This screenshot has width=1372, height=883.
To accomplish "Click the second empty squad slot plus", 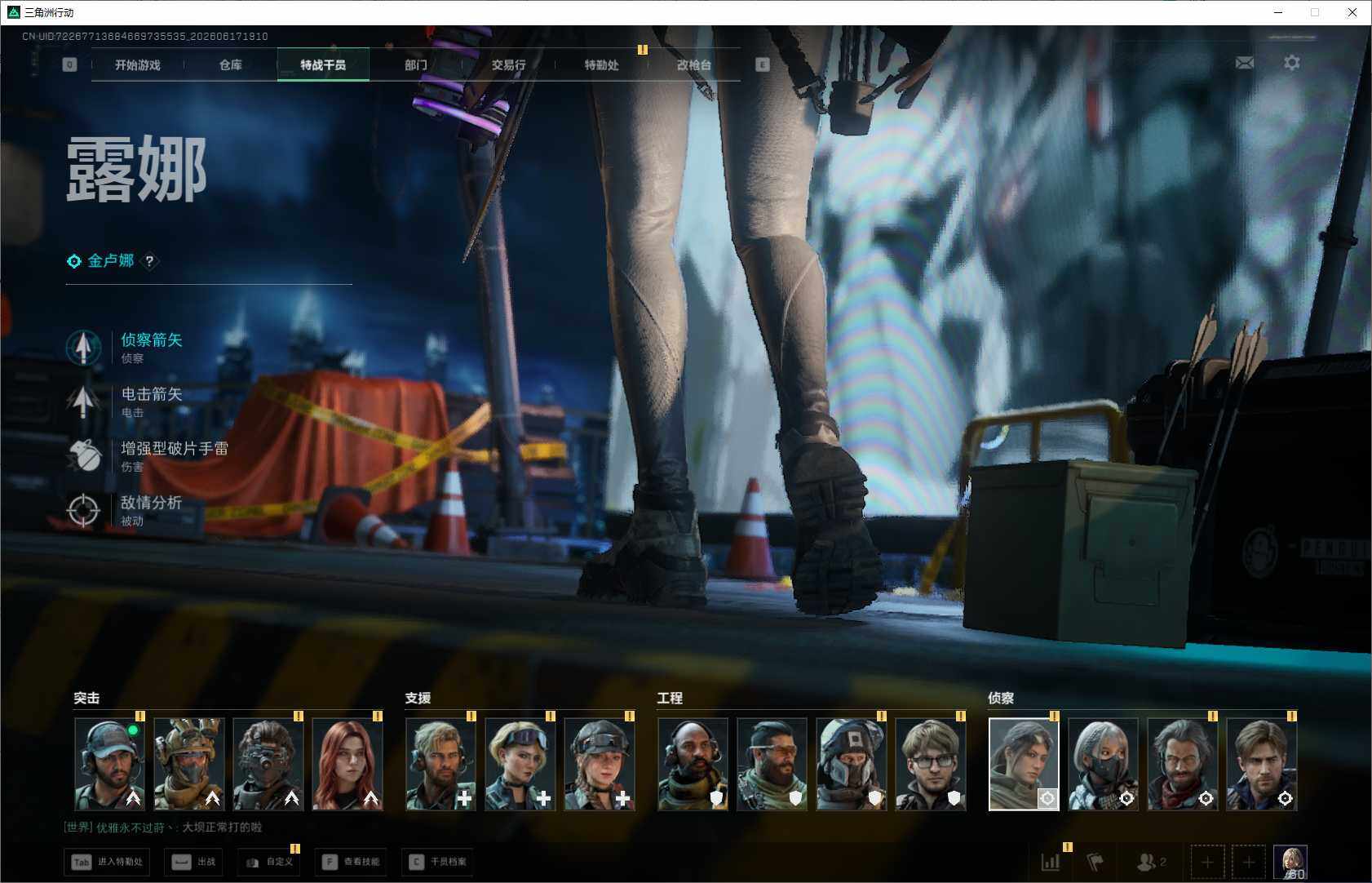I will (1248, 862).
